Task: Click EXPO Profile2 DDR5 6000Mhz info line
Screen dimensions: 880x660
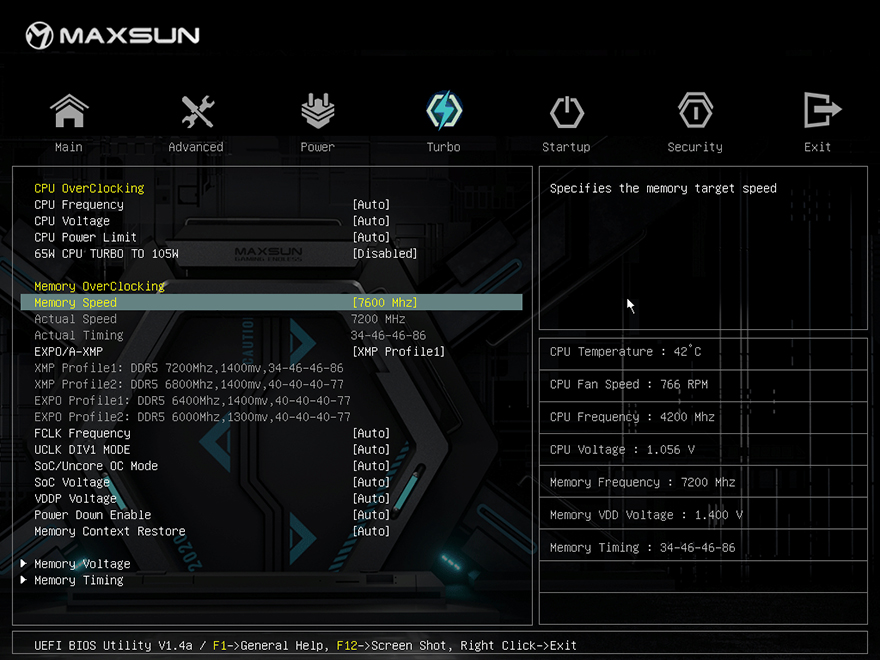Action: [192, 416]
